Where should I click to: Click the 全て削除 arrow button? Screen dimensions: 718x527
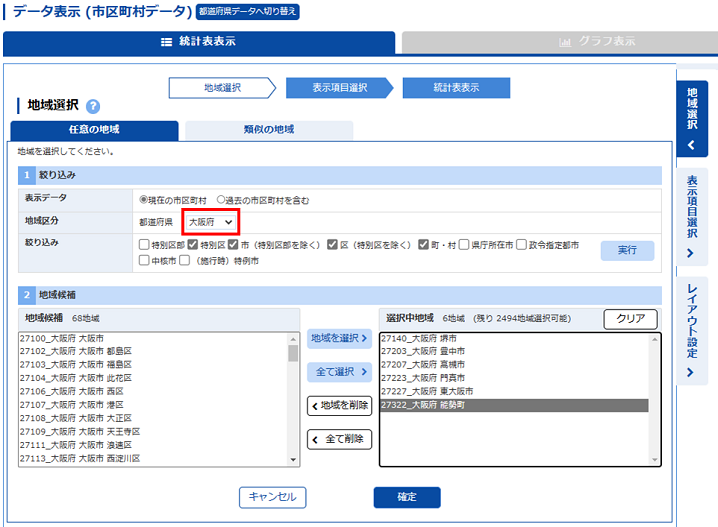pyautogui.click(x=339, y=439)
